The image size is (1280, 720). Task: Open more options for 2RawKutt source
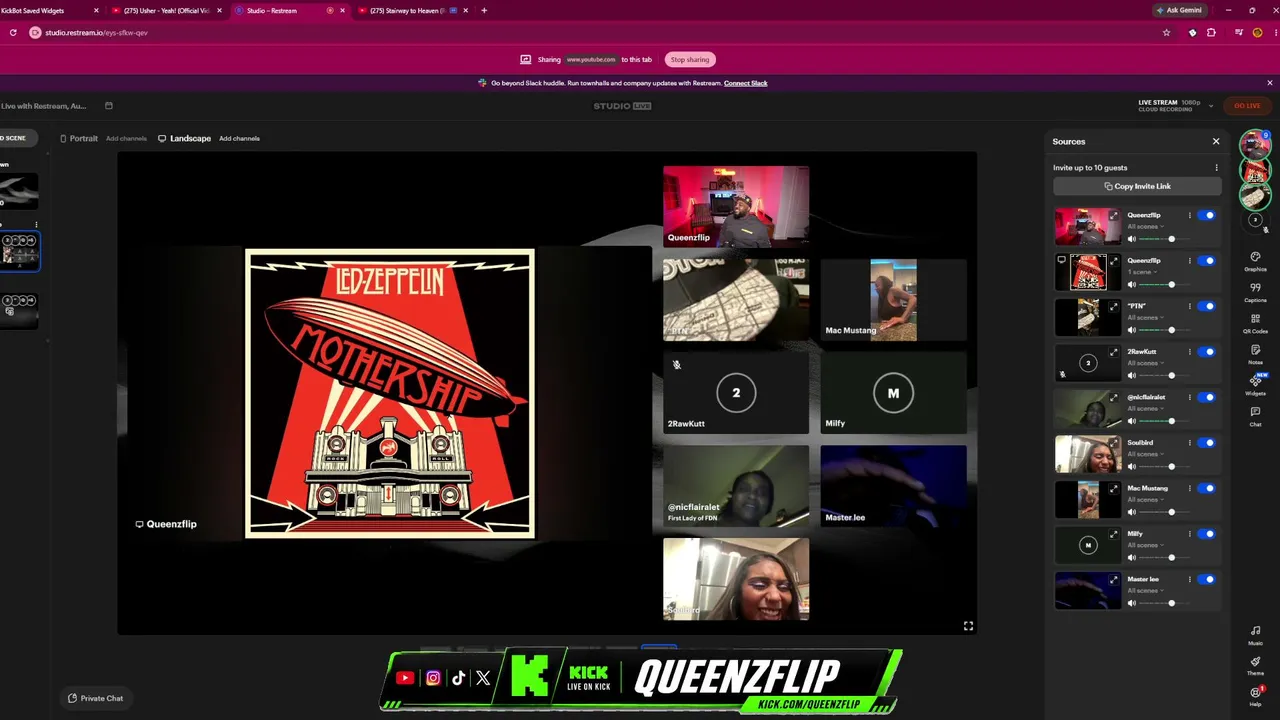pos(1189,352)
